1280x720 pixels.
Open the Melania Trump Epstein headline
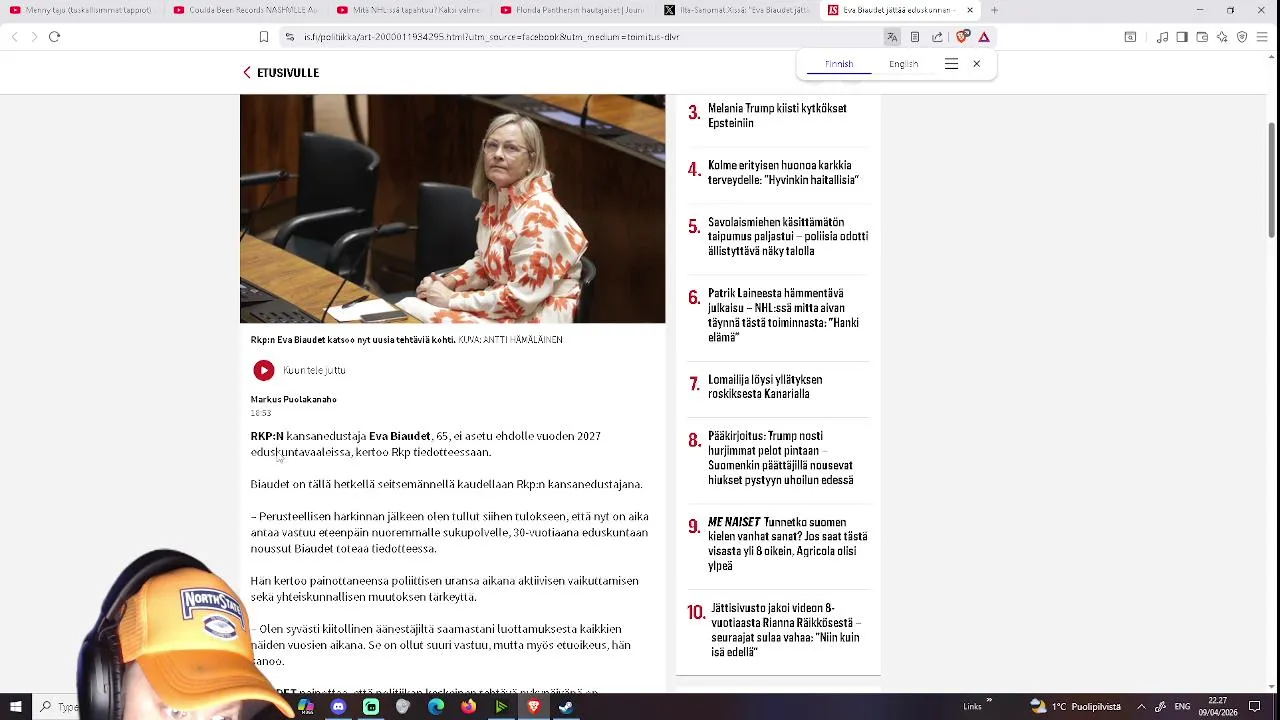pos(777,116)
